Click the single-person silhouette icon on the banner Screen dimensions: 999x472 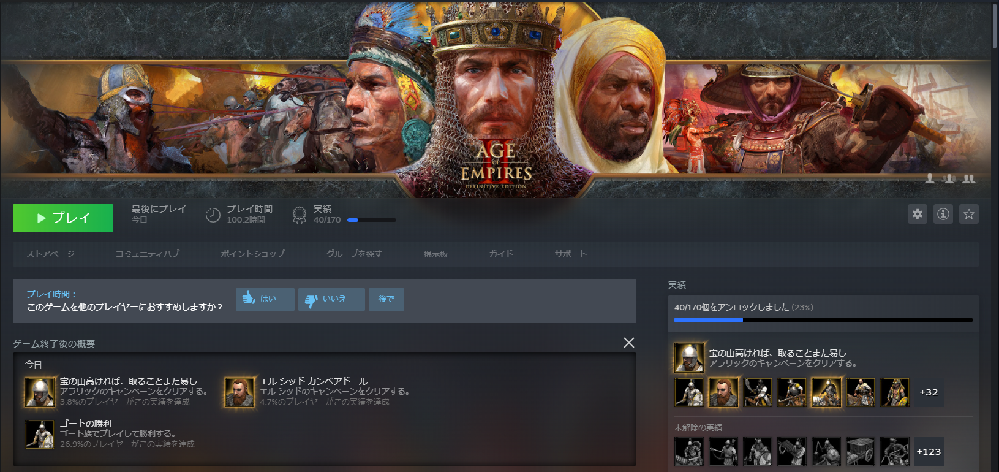tap(930, 178)
